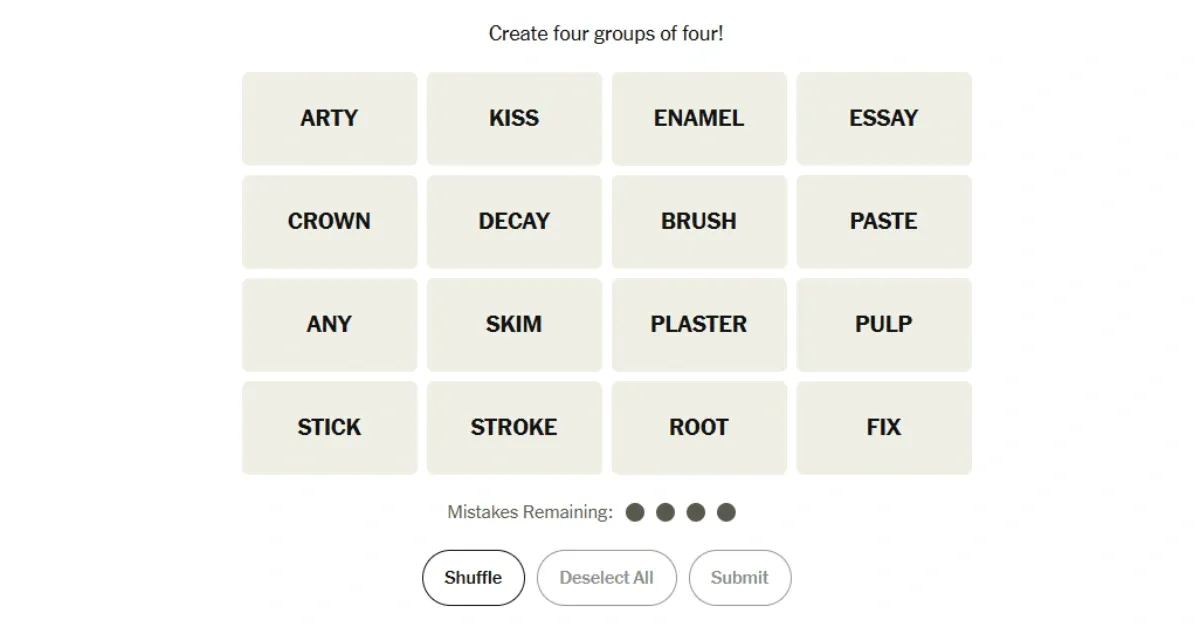Tap the DECAY tile
1200x630 pixels.
514,221
